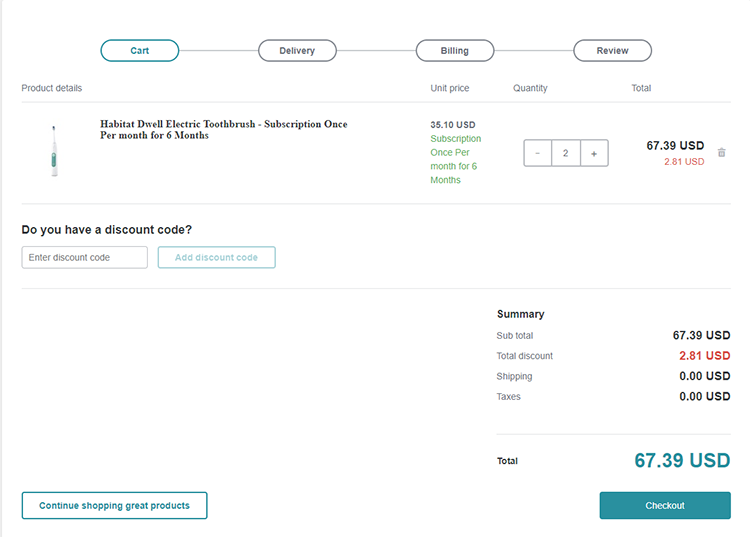750x537 pixels.
Task: Select the Summary heading
Action: 520,314
